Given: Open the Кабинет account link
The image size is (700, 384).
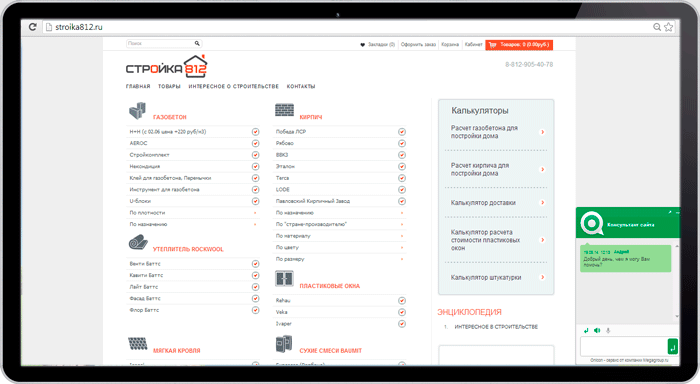Looking at the screenshot, I should pyautogui.click(x=473, y=45).
